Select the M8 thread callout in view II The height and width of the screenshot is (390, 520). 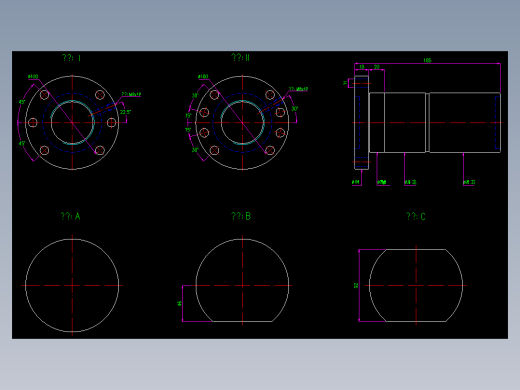298,89
